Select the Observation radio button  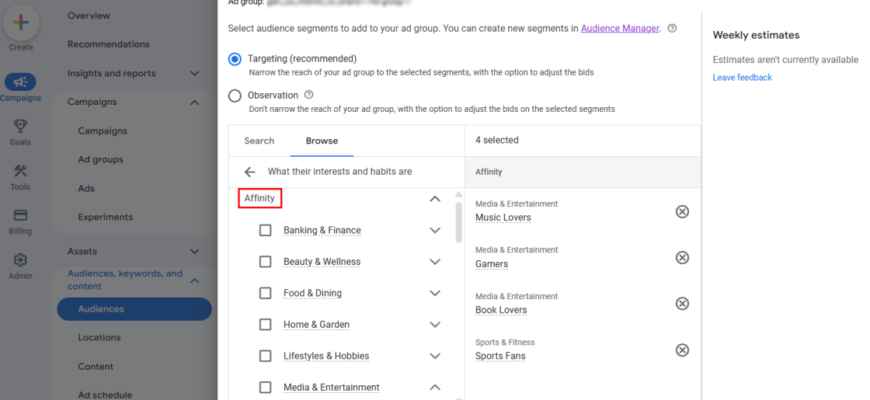click(235, 96)
